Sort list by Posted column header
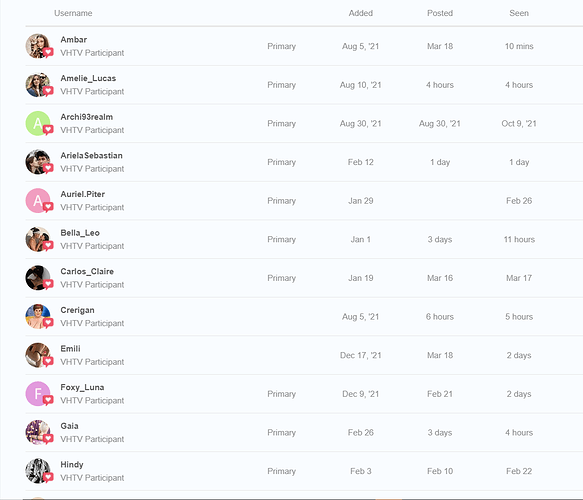 (x=440, y=13)
